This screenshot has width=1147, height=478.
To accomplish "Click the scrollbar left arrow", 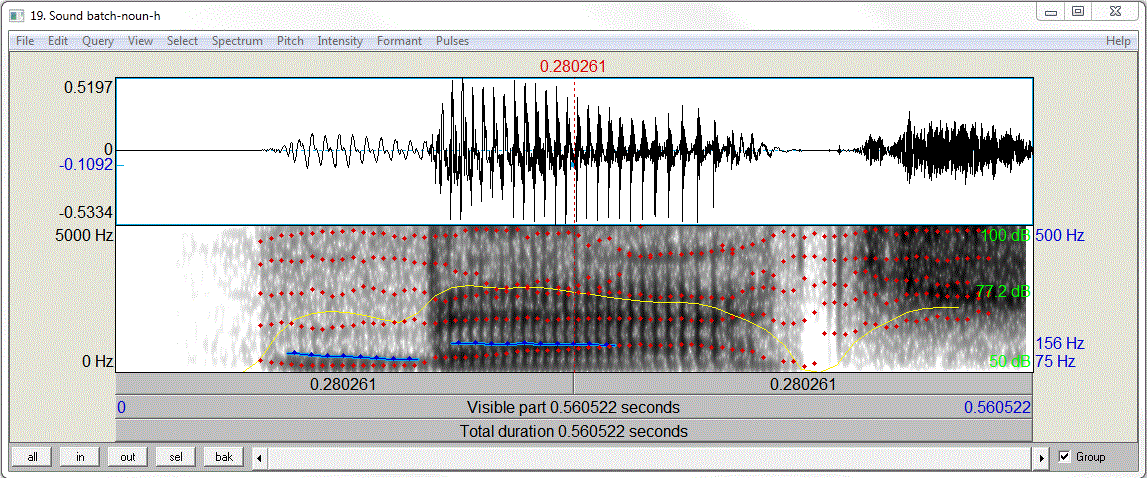I will (x=258, y=458).
